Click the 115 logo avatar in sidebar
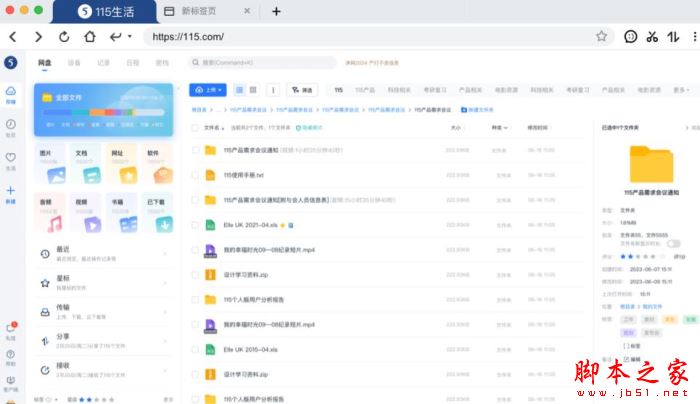Viewport: 700px width, 404px height. click(11, 62)
